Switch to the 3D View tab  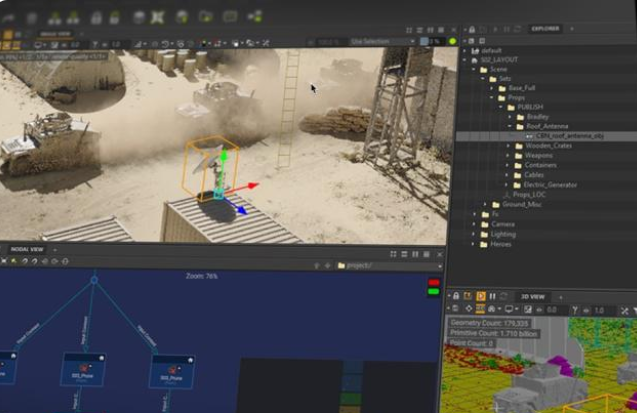(x=533, y=297)
